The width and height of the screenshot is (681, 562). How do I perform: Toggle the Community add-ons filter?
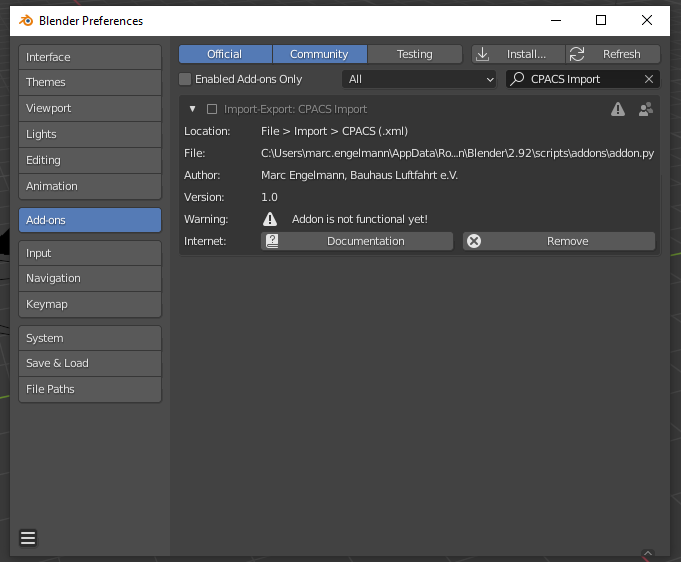click(x=320, y=54)
